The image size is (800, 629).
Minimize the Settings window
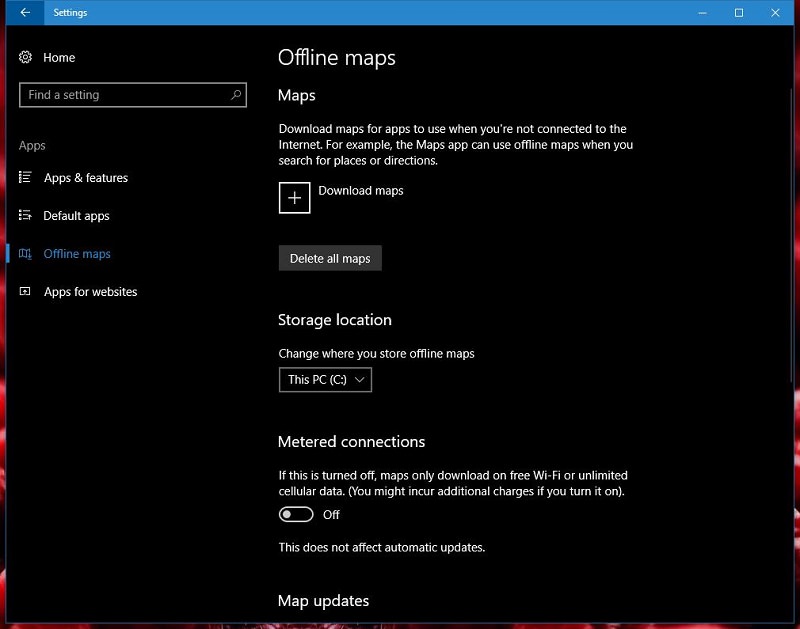coord(701,13)
